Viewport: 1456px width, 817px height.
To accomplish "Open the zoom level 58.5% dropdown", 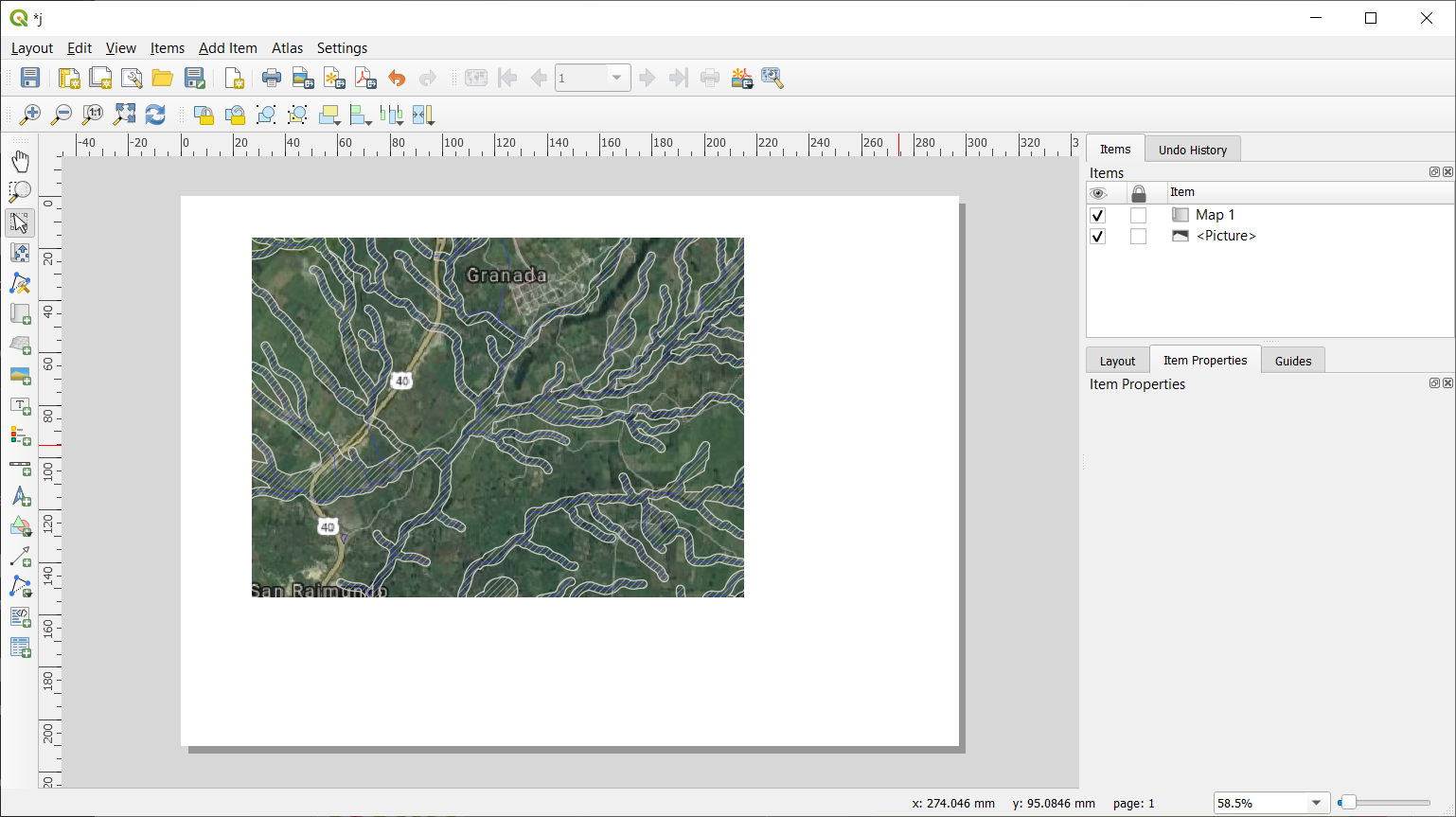I will pos(1316,803).
